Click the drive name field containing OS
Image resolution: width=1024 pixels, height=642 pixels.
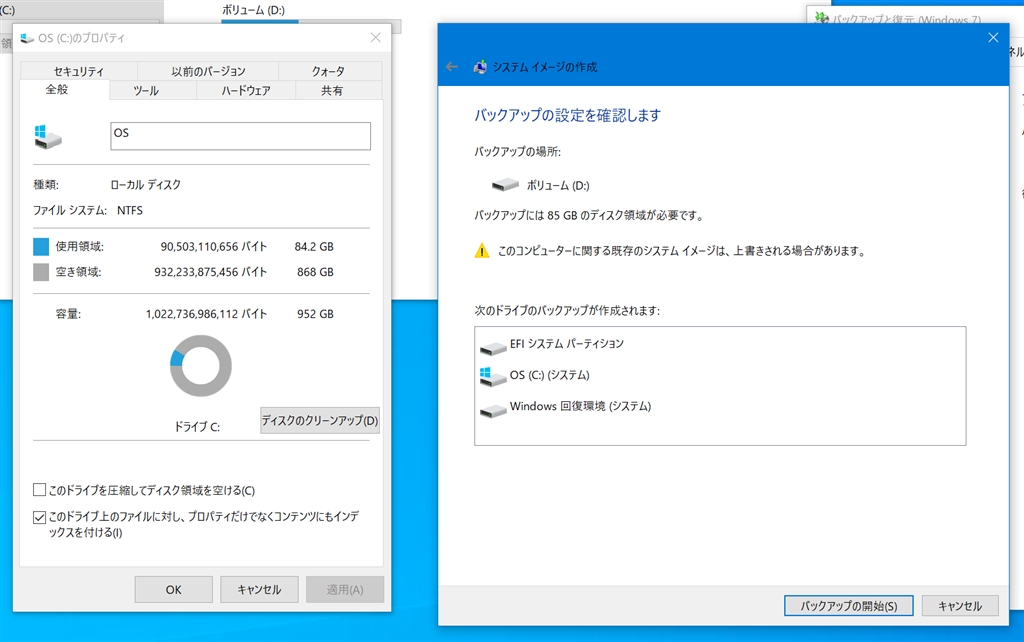point(240,136)
